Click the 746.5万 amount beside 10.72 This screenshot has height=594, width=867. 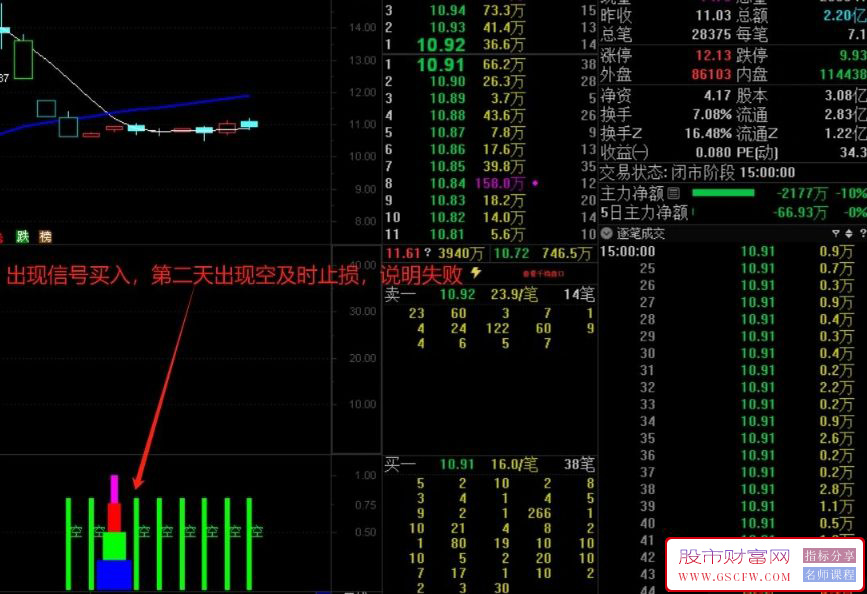pyautogui.click(x=566, y=254)
